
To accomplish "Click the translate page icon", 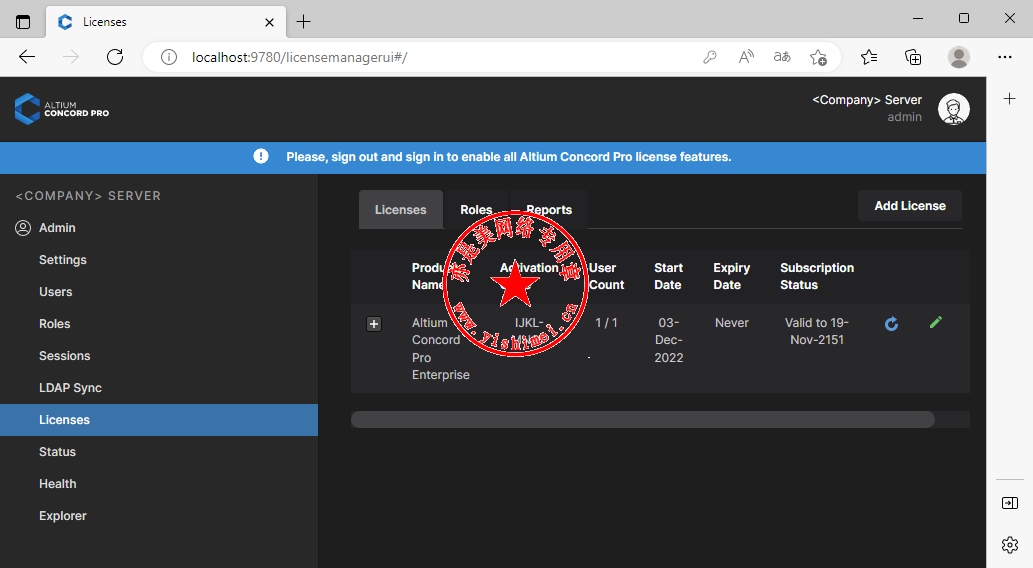I will (x=782, y=57).
